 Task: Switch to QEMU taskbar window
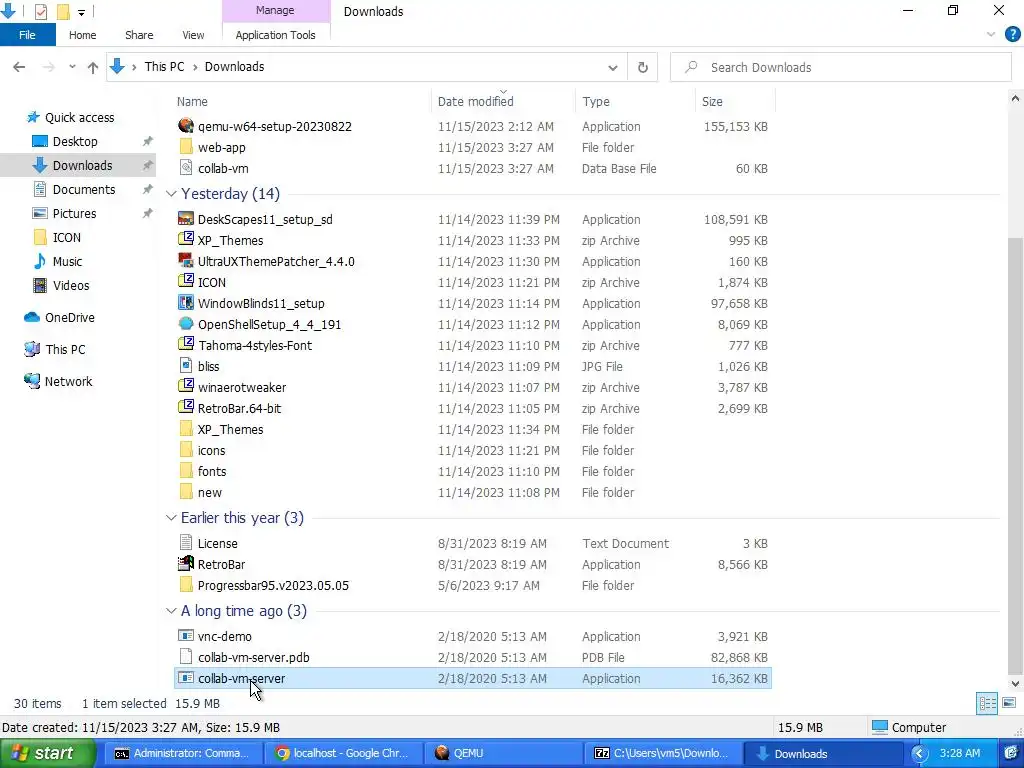[x=502, y=753]
